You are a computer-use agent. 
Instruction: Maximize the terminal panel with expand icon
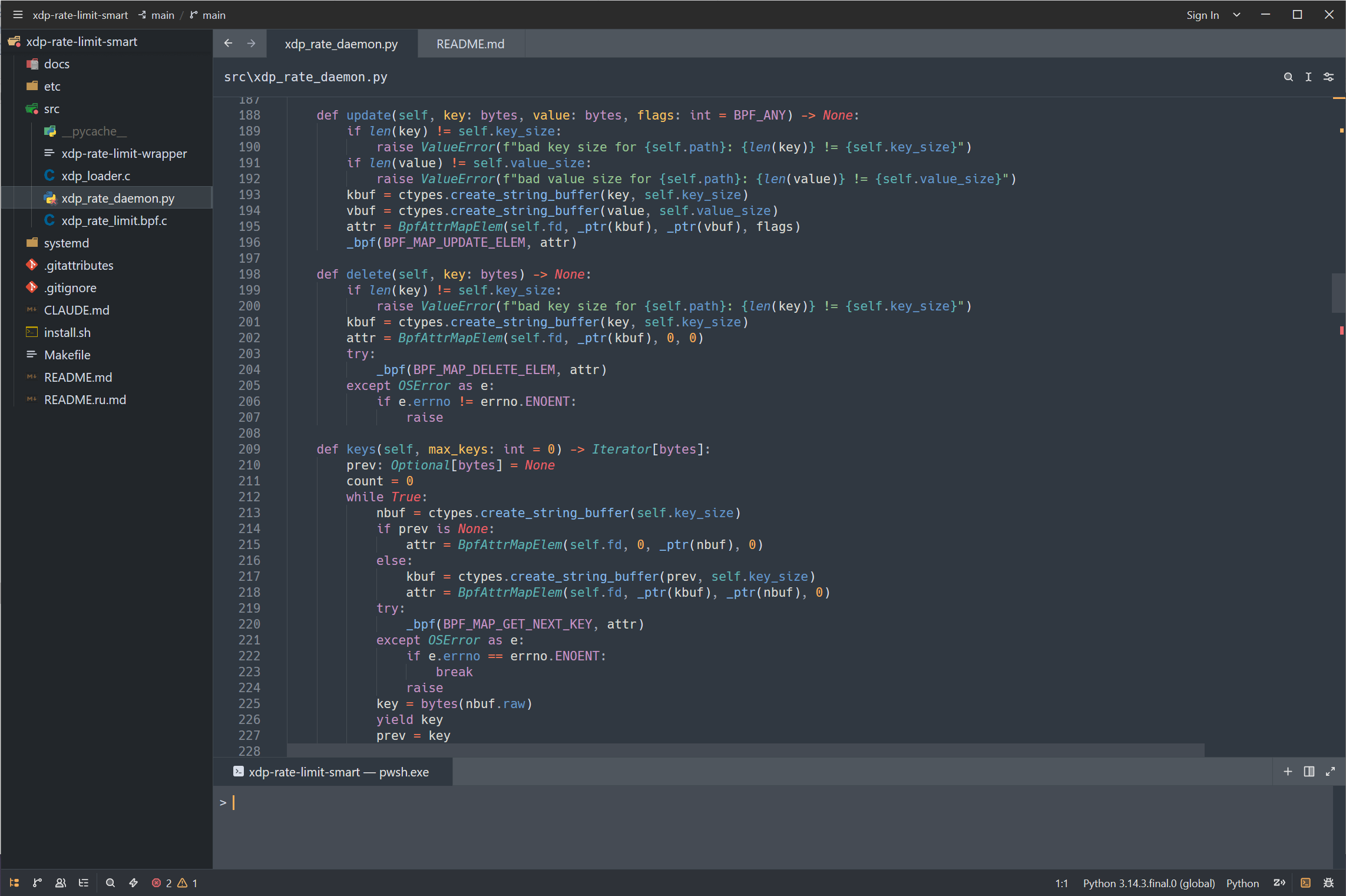click(x=1330, y=771)
